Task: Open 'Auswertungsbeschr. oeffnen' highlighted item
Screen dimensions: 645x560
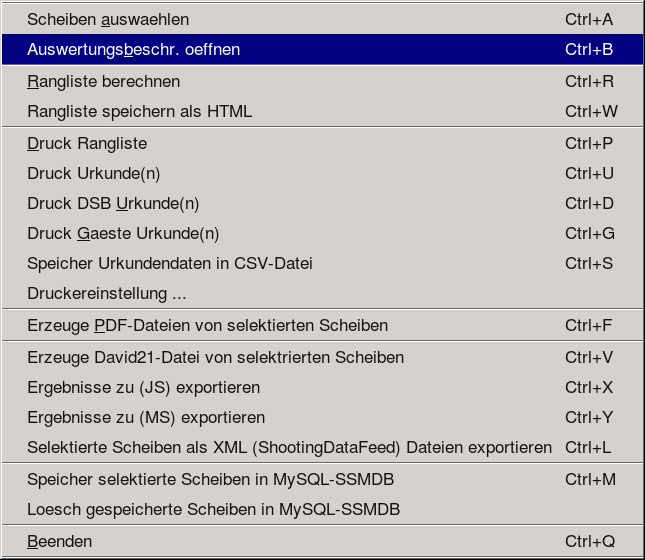Action: tap(134, 49)
